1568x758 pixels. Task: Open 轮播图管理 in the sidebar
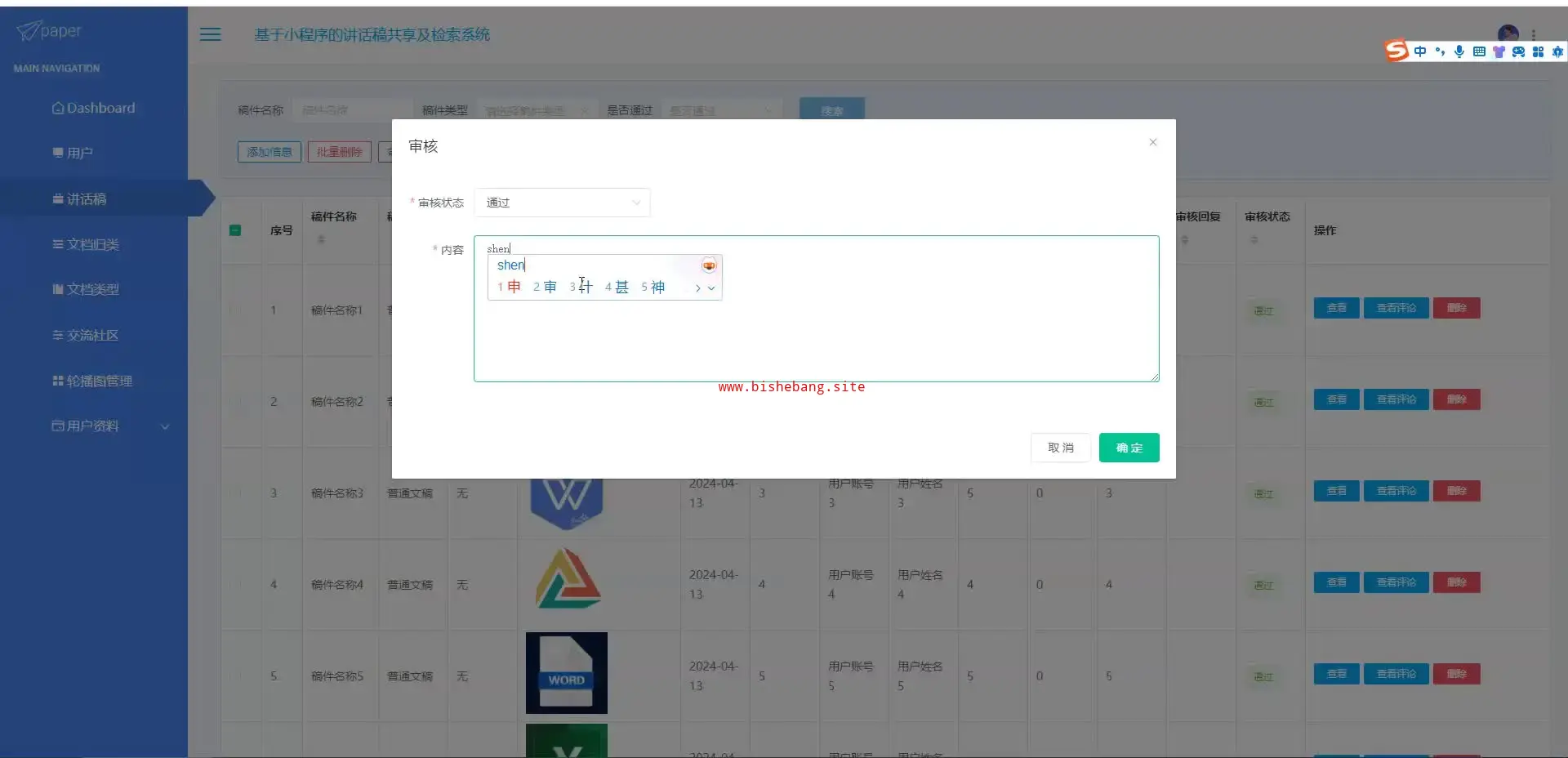click(94, 381)
